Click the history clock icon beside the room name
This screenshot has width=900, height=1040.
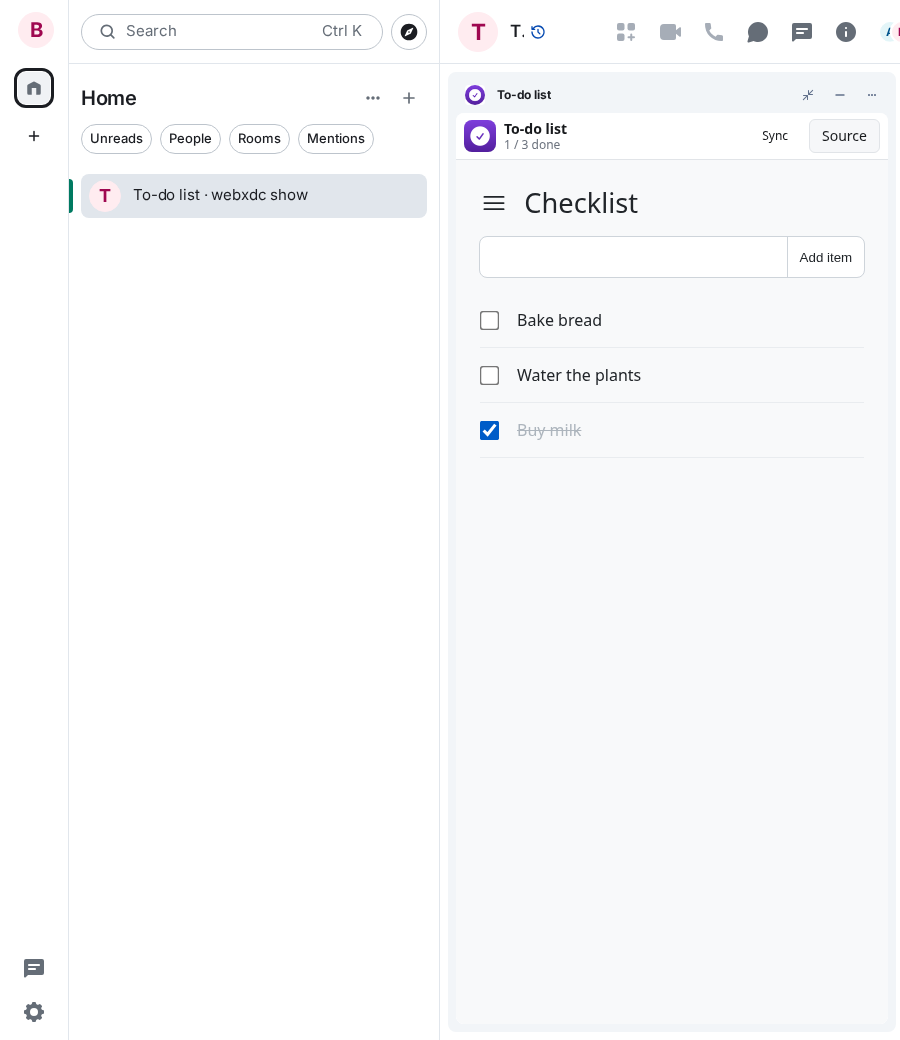coord(538,32)
